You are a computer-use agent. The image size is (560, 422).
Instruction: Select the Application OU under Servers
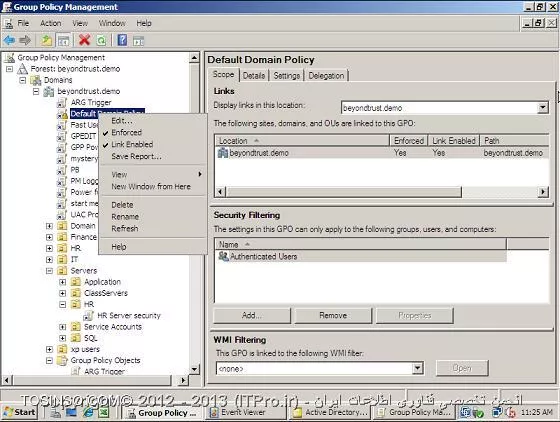102,282
